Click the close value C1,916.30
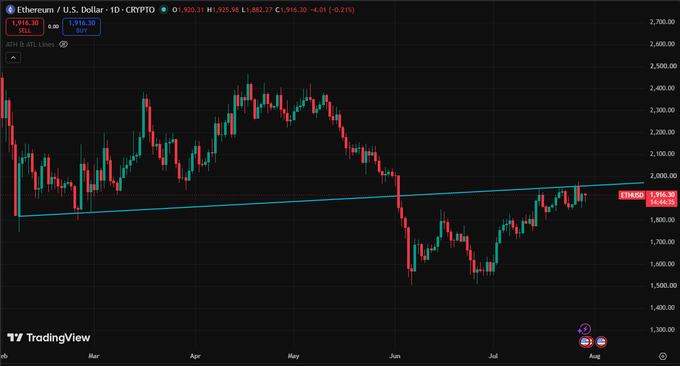The height and width of the screenshot is (366, 680). (292, 10)
